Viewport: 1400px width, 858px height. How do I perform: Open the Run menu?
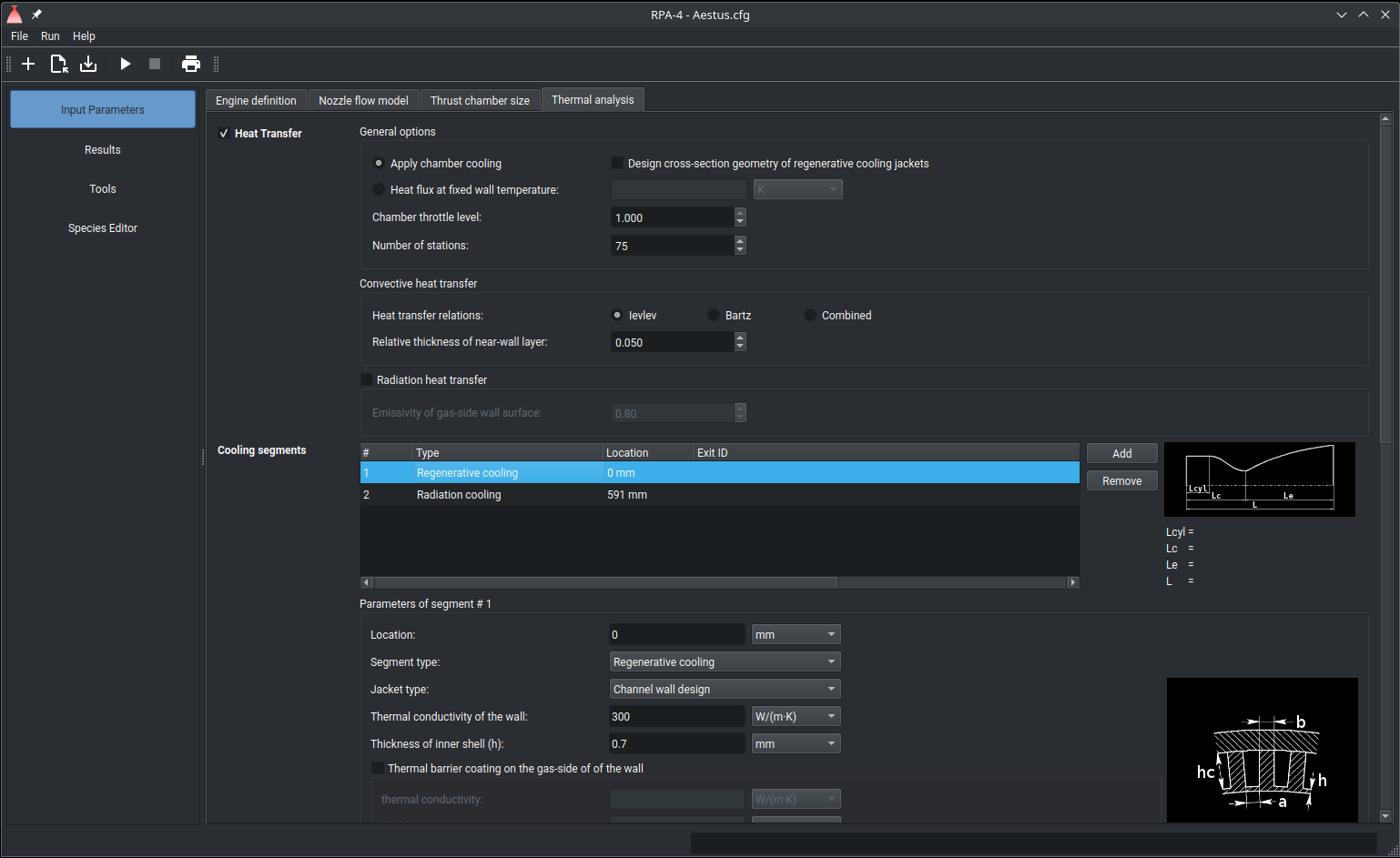(50, 36)
